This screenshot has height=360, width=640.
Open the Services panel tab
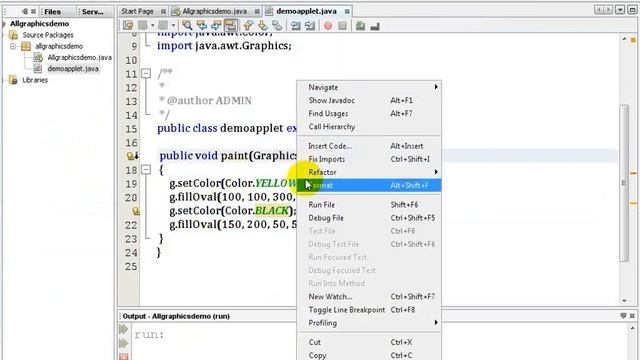(93, 12)
